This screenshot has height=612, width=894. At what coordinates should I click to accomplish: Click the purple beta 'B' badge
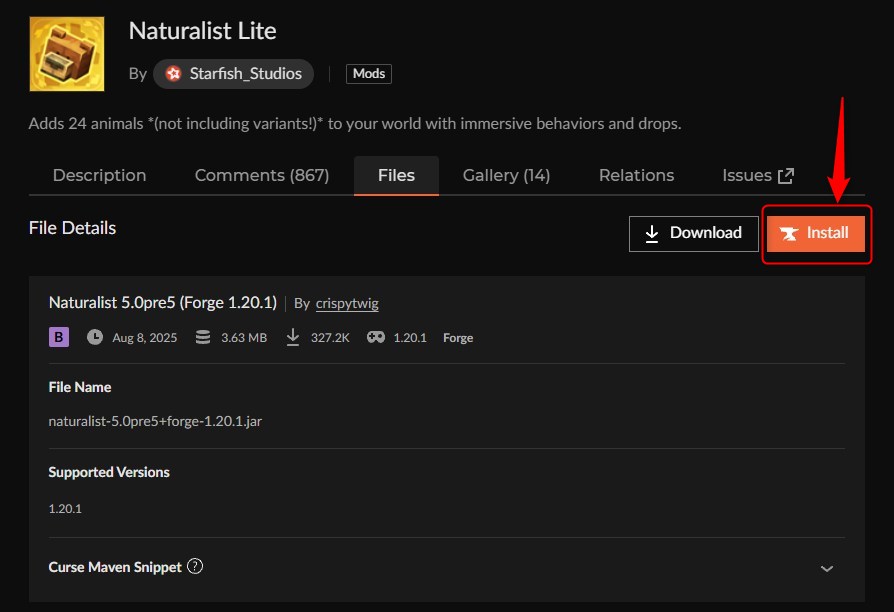point(59,337)
